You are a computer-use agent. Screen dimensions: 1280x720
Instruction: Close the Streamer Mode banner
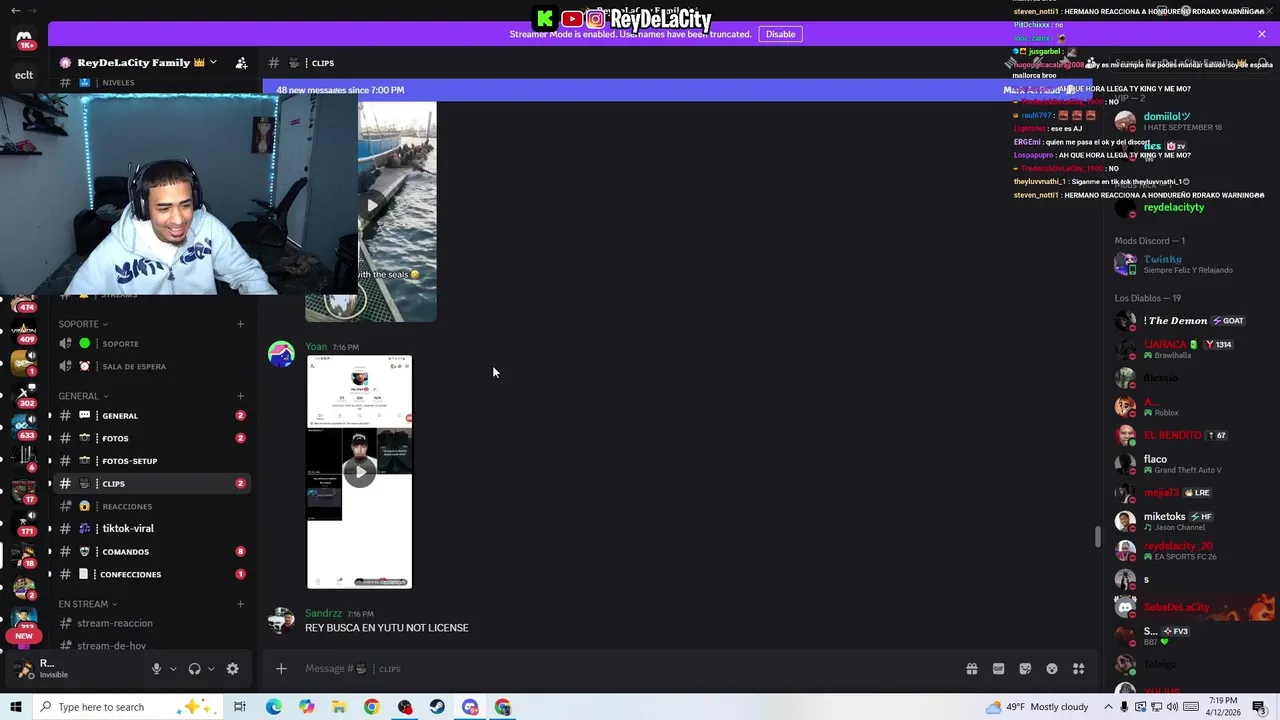coord(1261,34)
